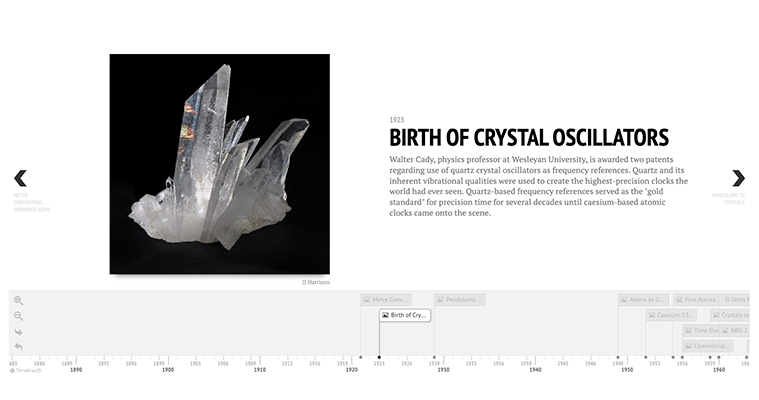Go to the next slide with right chevron
Image resolution: width=759 pixels, height=400 pixels.
tap(738, 178)
